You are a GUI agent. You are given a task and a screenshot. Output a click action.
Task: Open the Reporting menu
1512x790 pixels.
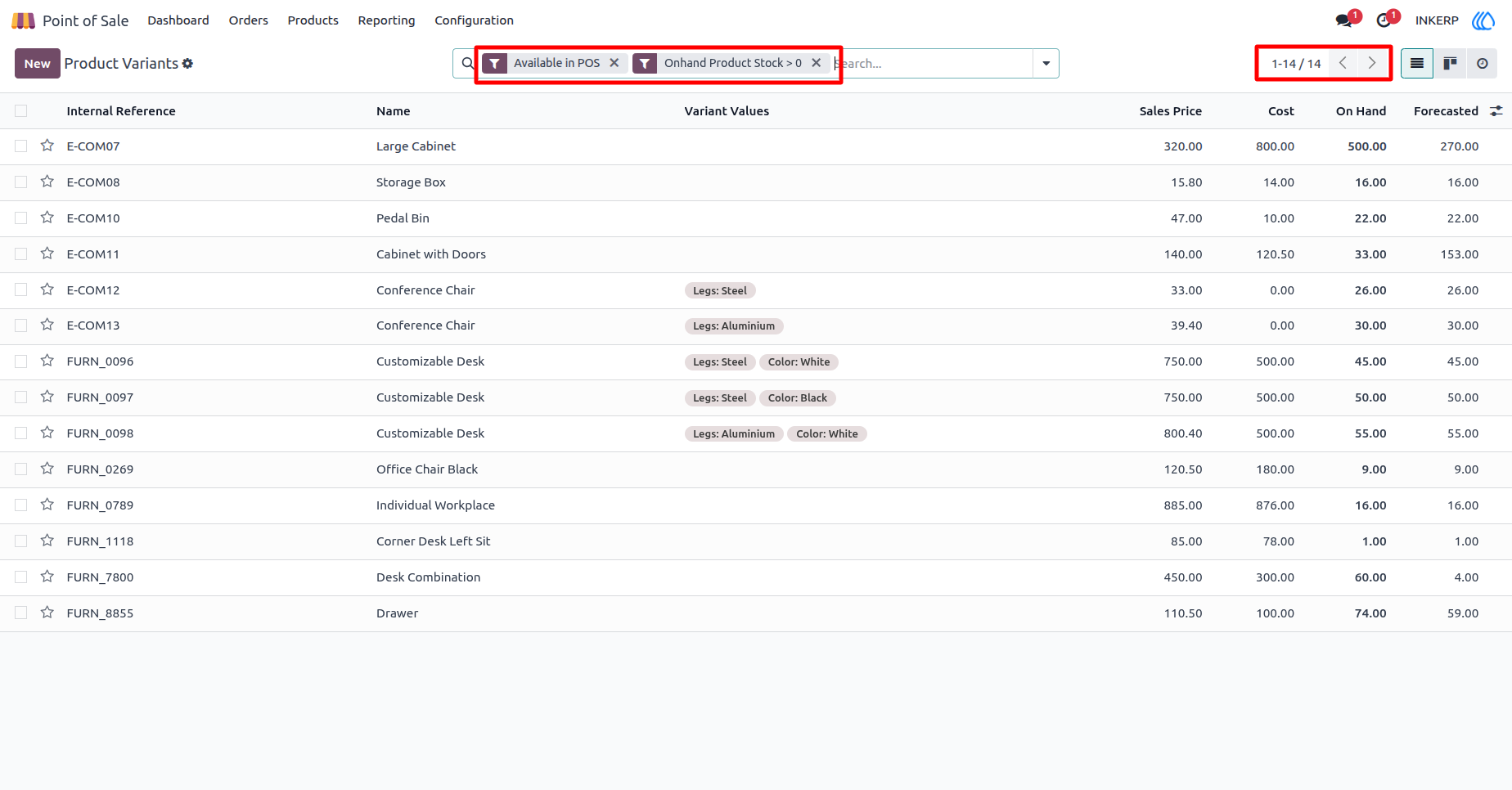386,20
